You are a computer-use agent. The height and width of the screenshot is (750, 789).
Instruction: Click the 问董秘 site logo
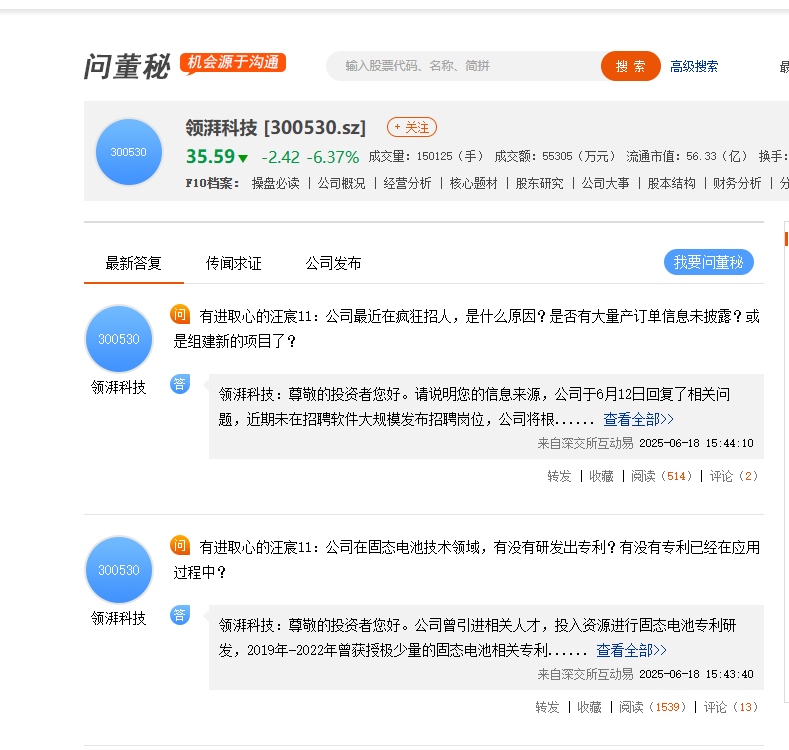click(x=127, y=66)
